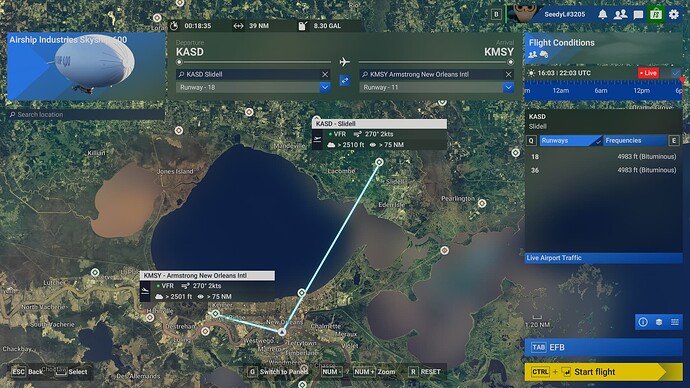Select the Runways tab
Image resolution: width=690 pixels, height=388 pixels.
click(x=570, y=140)
